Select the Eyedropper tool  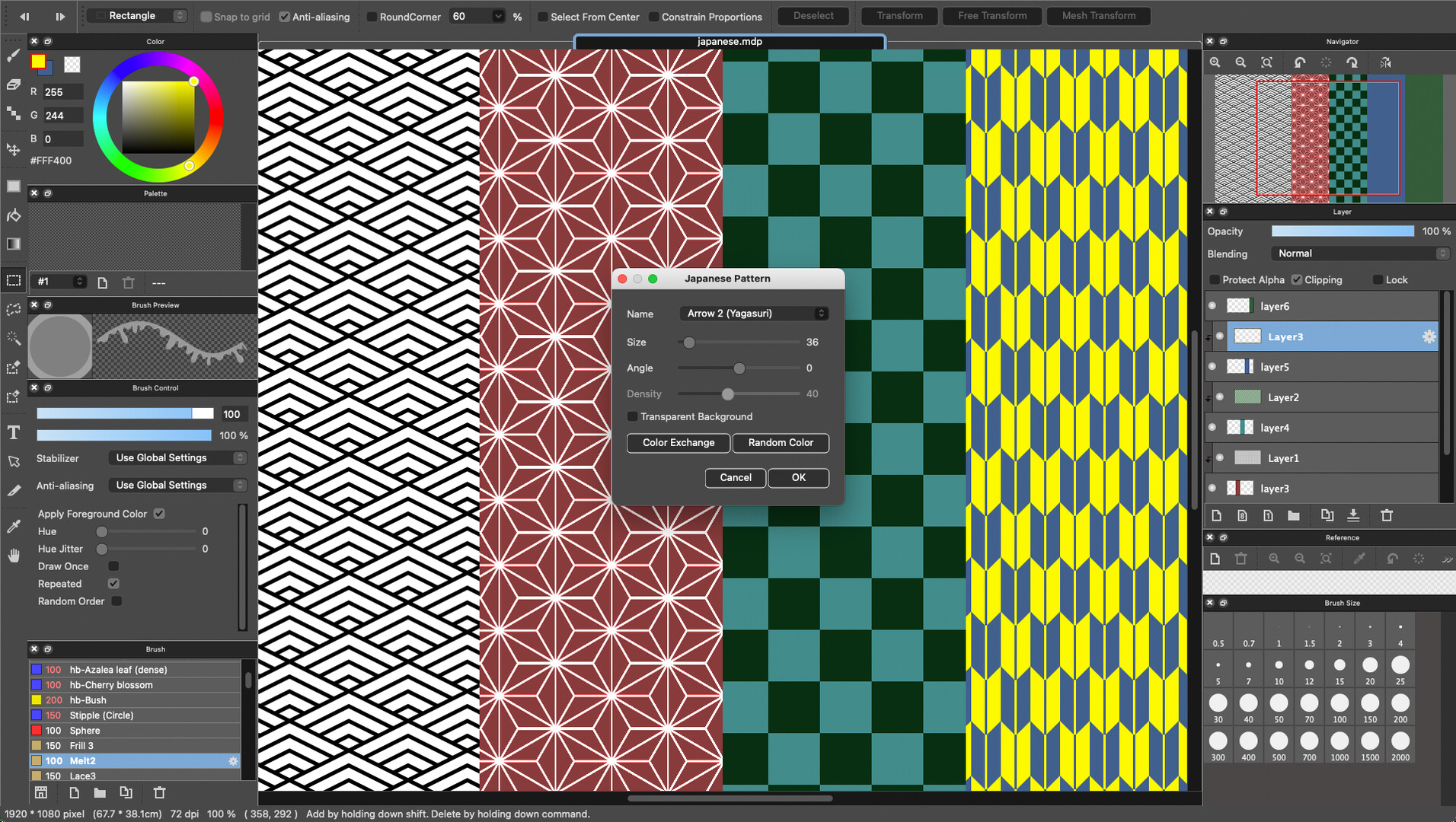[13, 525]
